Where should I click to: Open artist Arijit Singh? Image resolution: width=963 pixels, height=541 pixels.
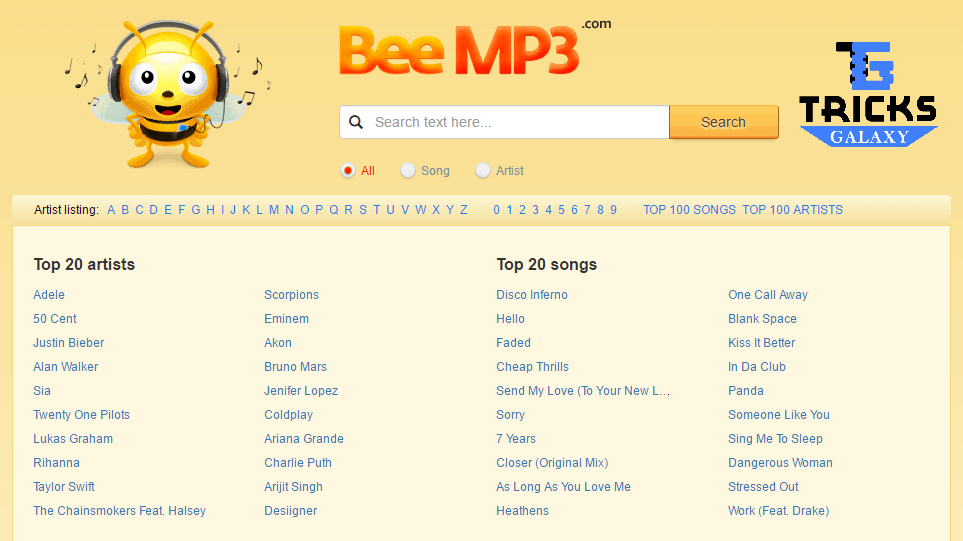[x=294, y=486]
